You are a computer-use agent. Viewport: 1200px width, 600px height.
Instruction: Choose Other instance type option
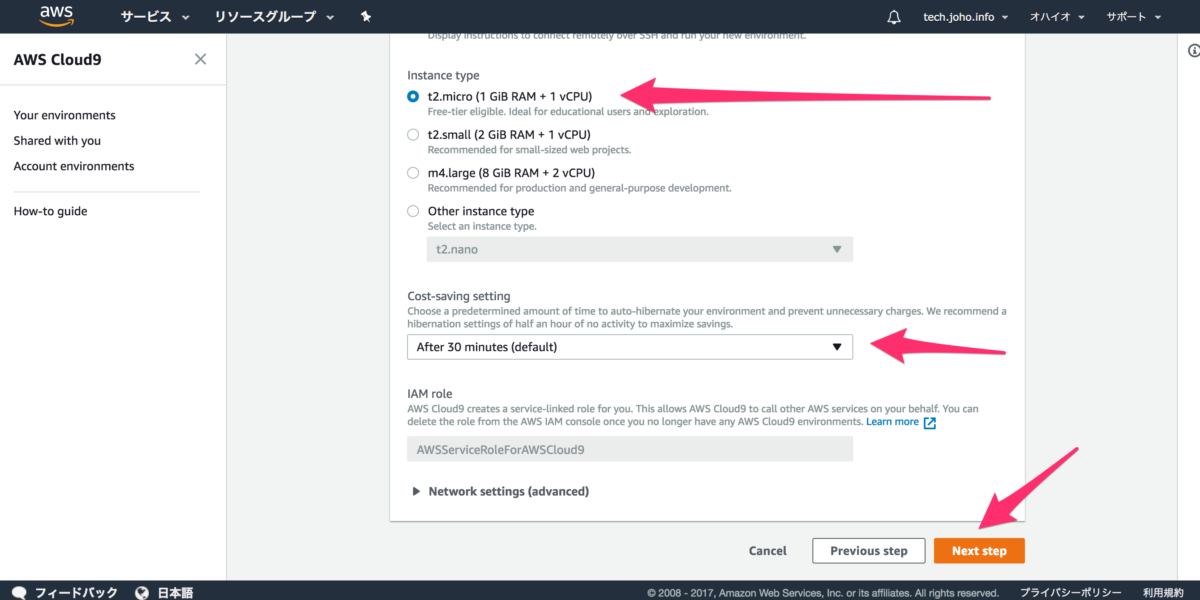413,211
